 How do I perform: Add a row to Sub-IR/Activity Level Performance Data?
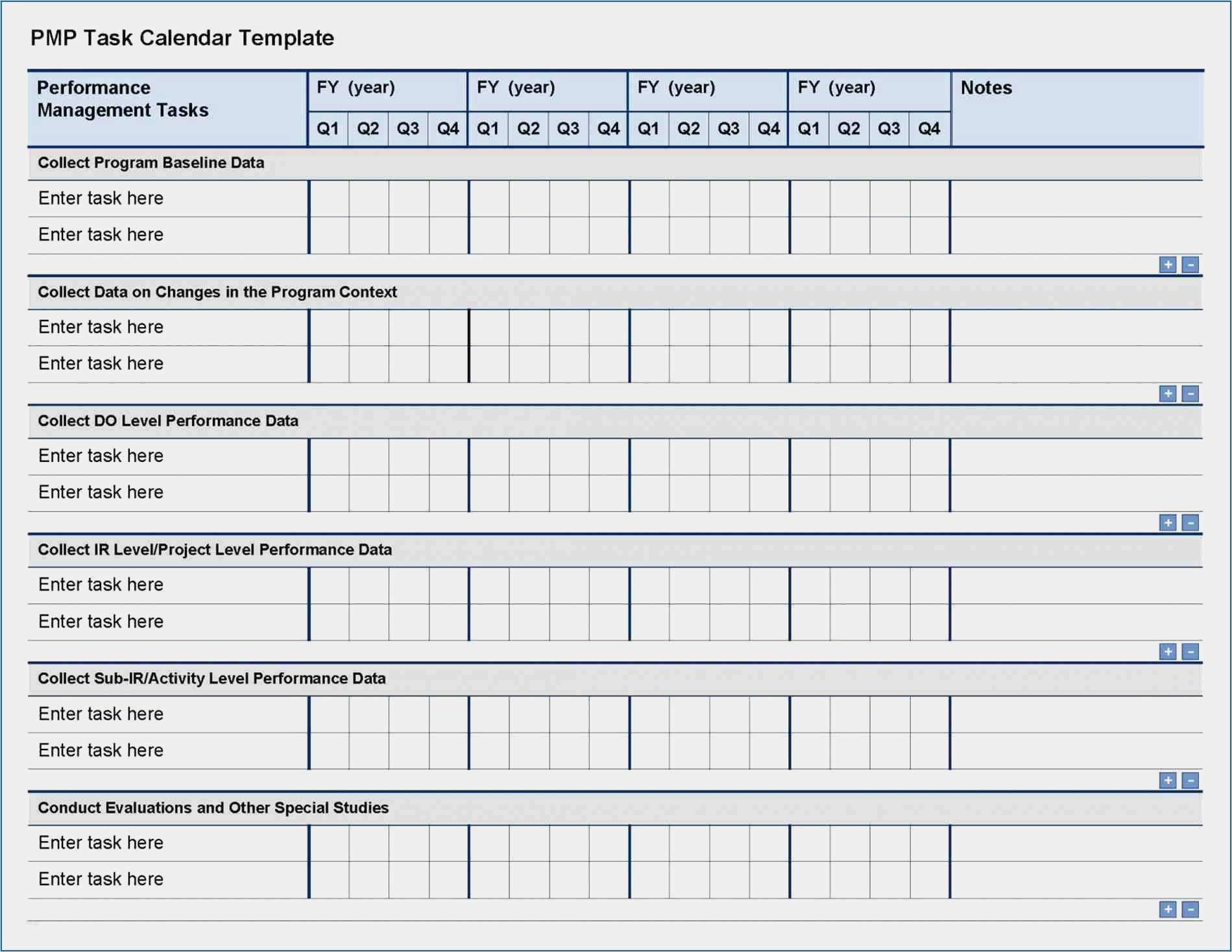pyautogui.click(x=1168, y=781)
